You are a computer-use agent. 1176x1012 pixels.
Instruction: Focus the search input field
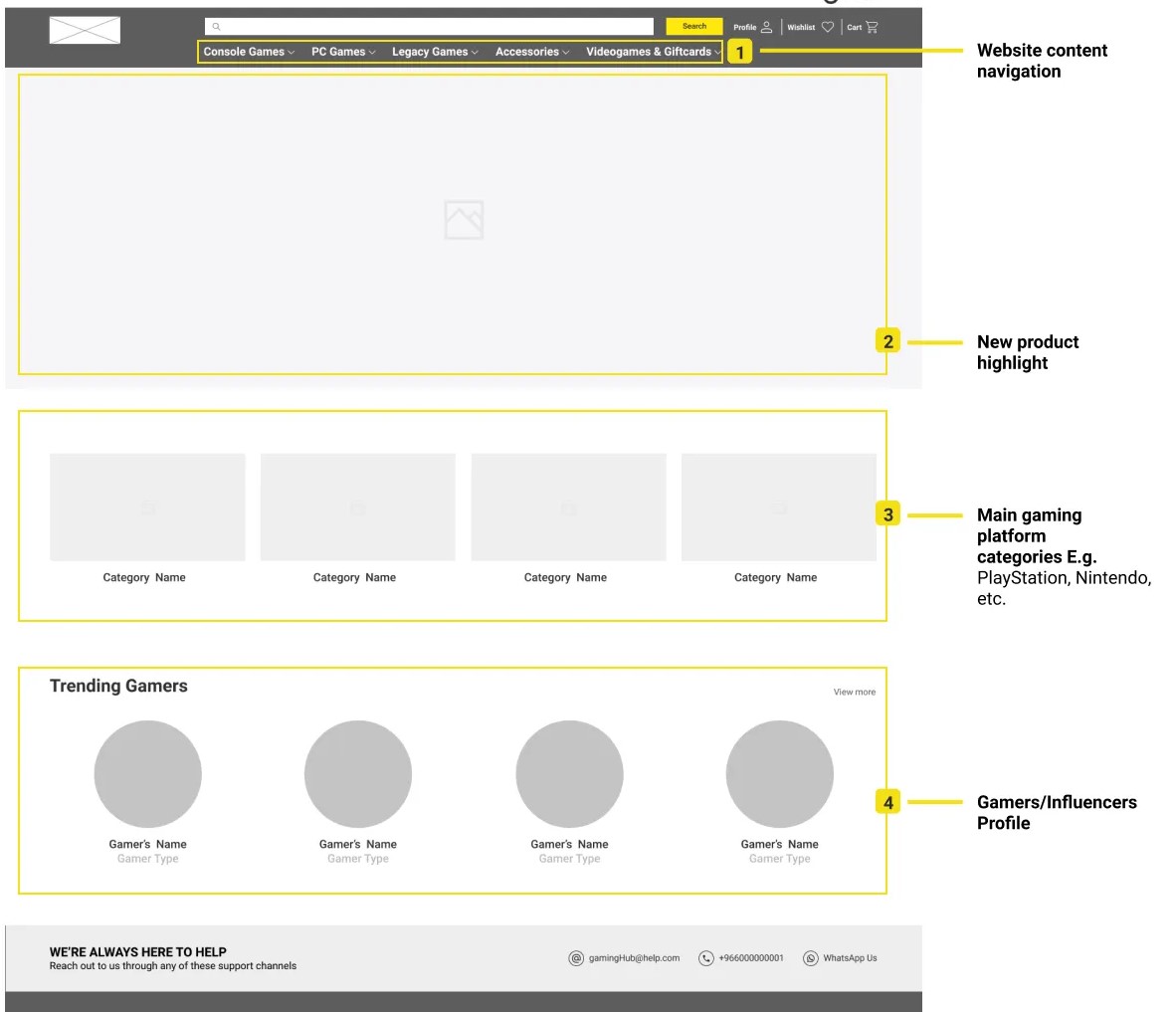[x=429, y=26]
